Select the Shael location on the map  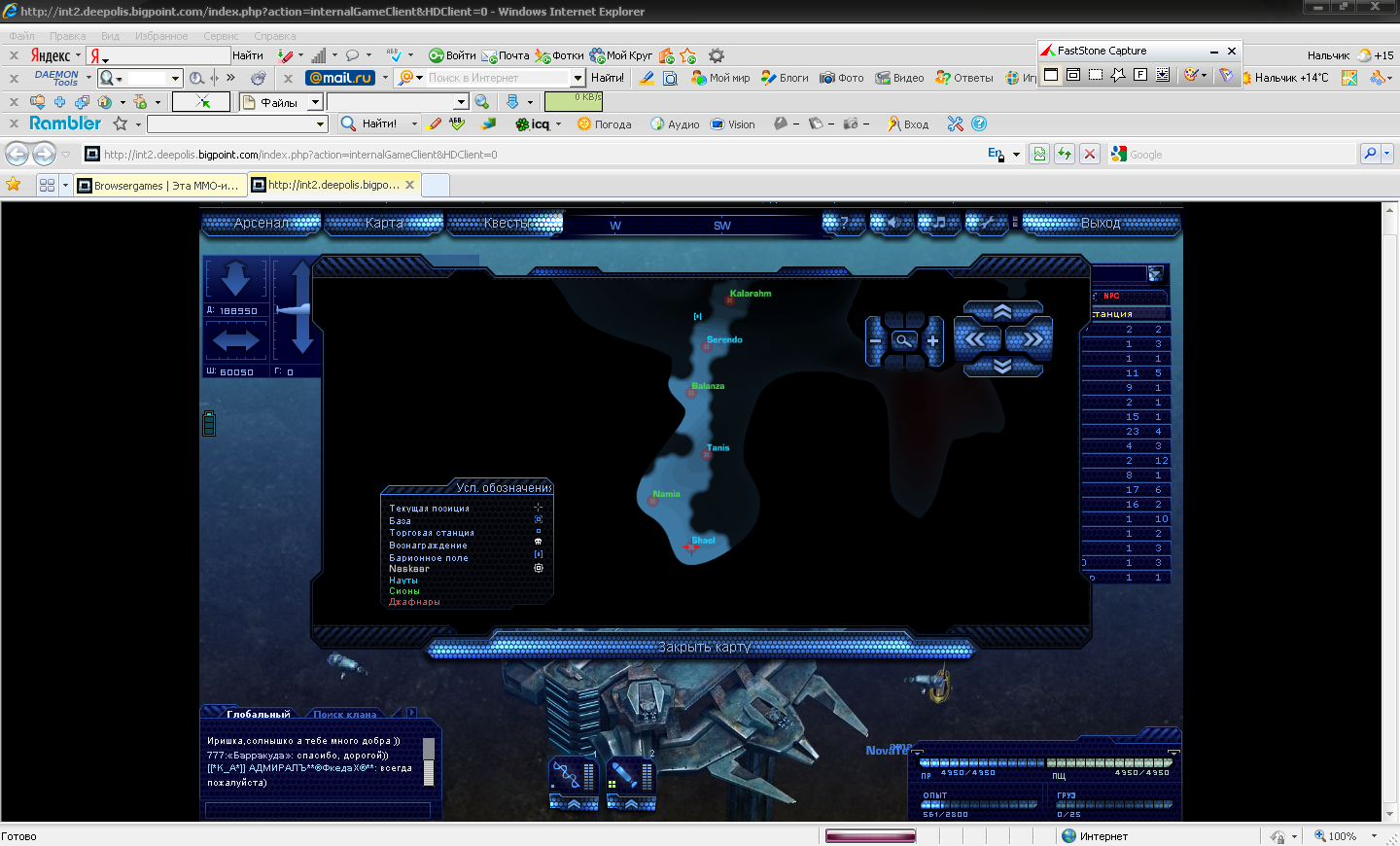(x=691, y=547)
